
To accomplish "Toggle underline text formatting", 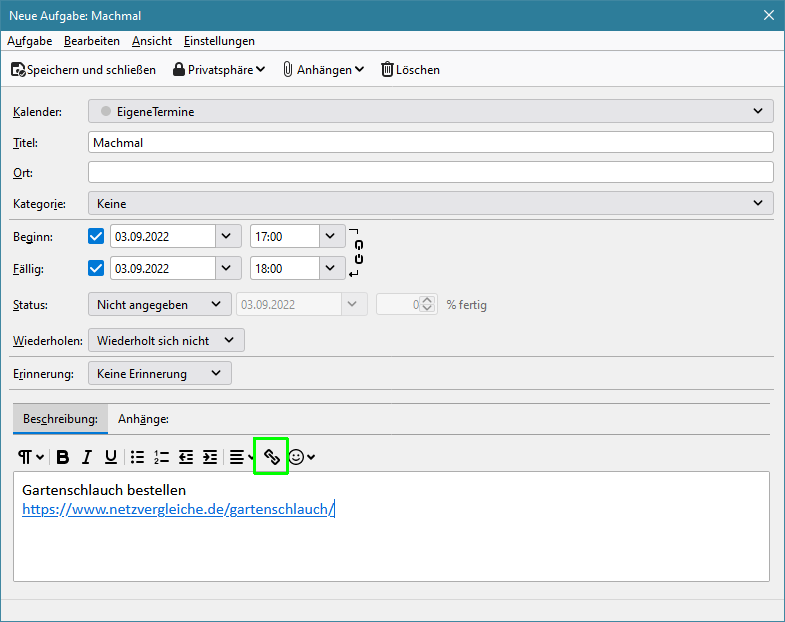I will pos(111,457).
